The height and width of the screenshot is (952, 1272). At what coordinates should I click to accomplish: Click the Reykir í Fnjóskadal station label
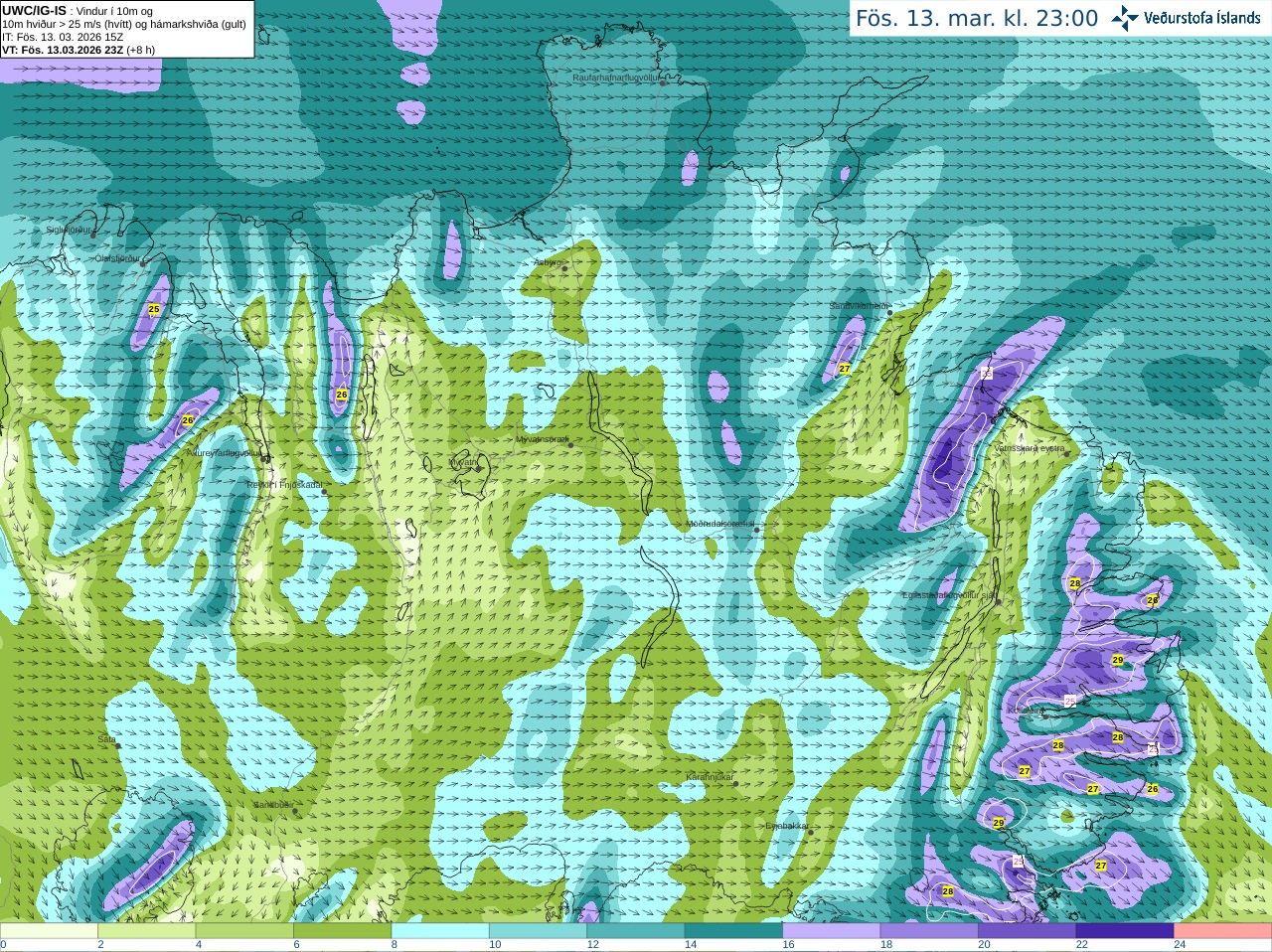283,485
